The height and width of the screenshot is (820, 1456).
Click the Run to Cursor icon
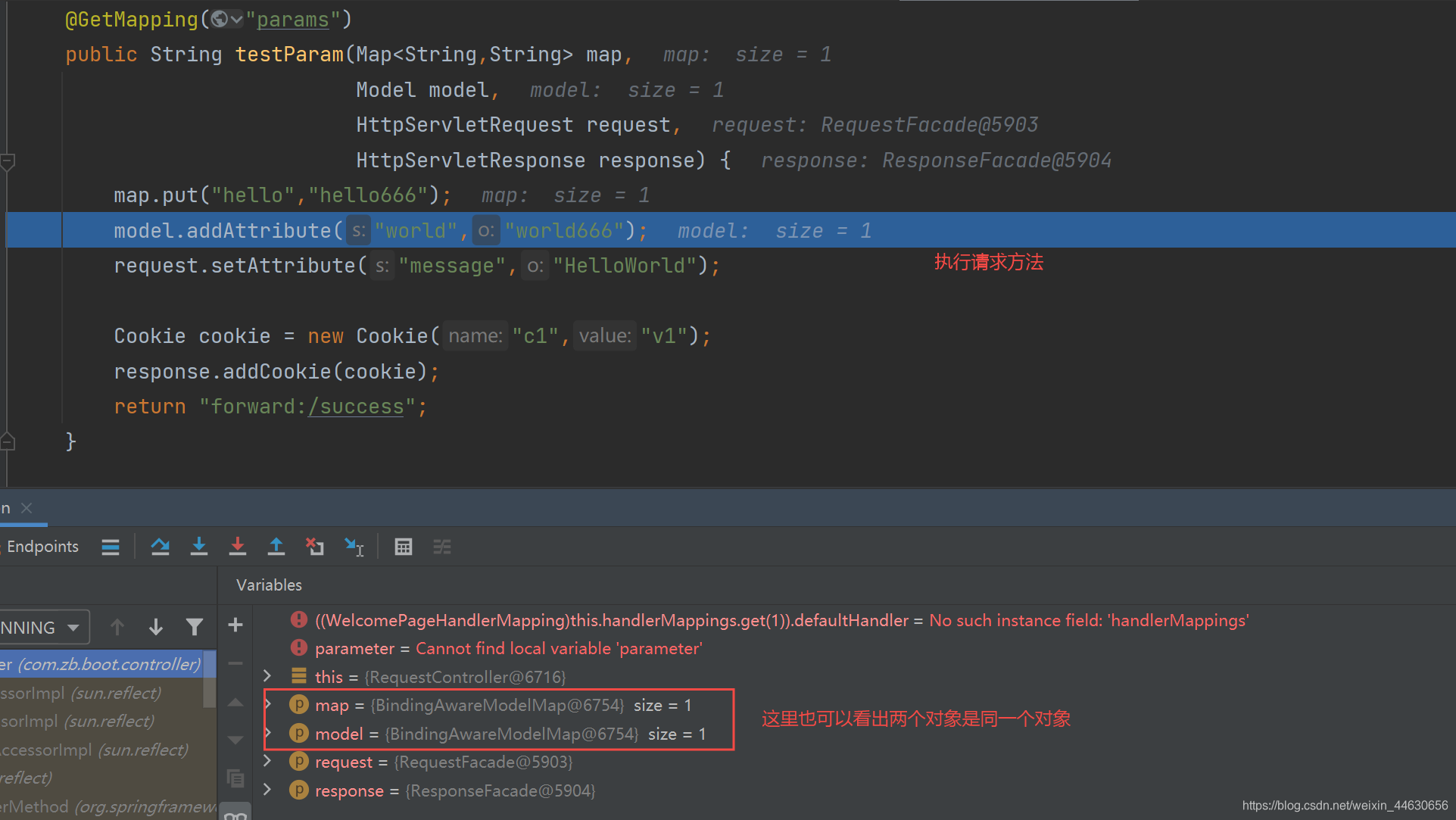tap(354, 547)
